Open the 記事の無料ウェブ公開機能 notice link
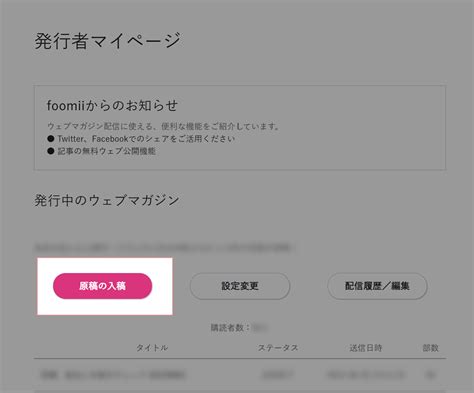The image size is (474, 393). tap(106, 151)
